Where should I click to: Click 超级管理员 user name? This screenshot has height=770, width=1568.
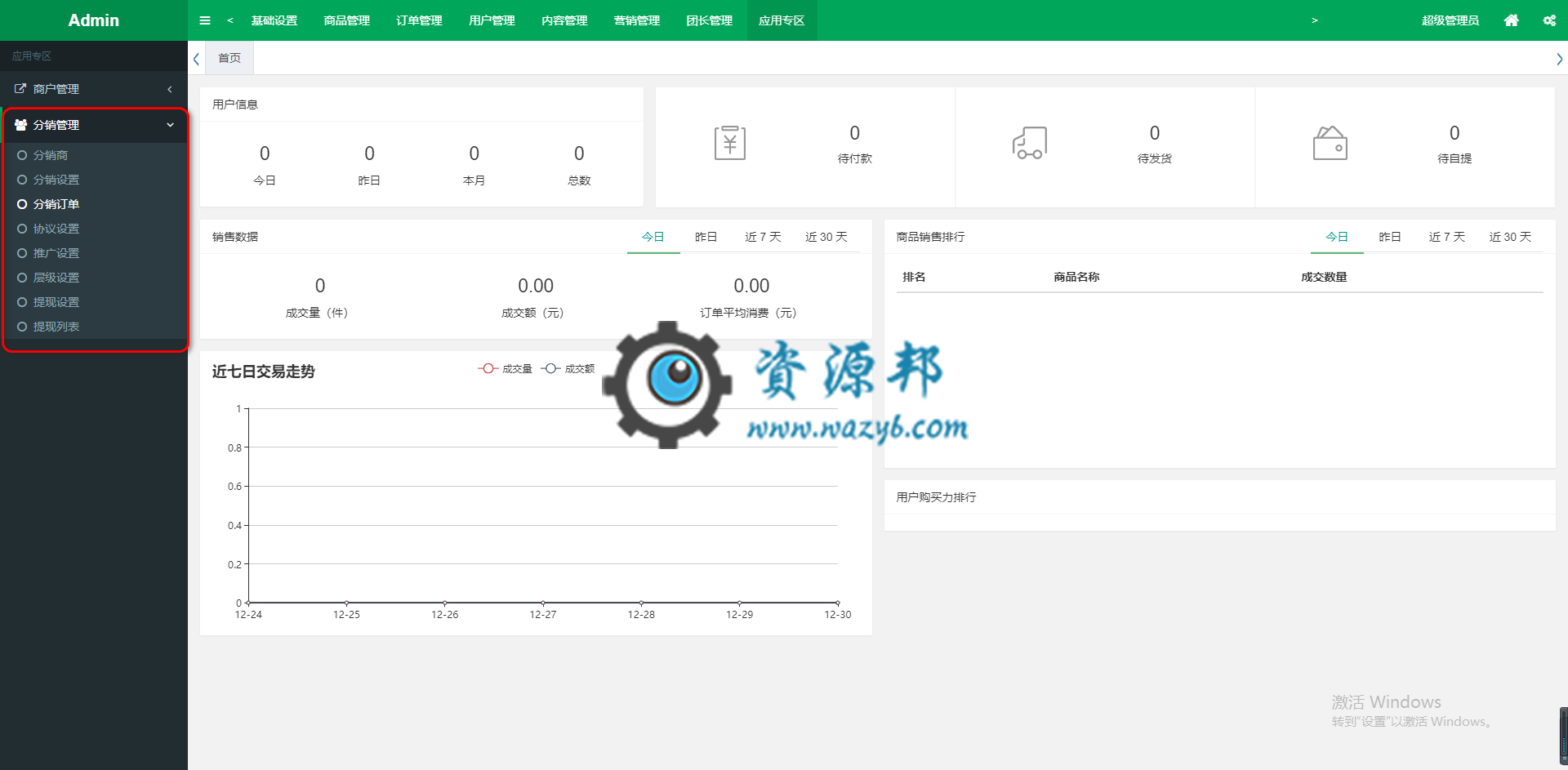coord(1450,20)
